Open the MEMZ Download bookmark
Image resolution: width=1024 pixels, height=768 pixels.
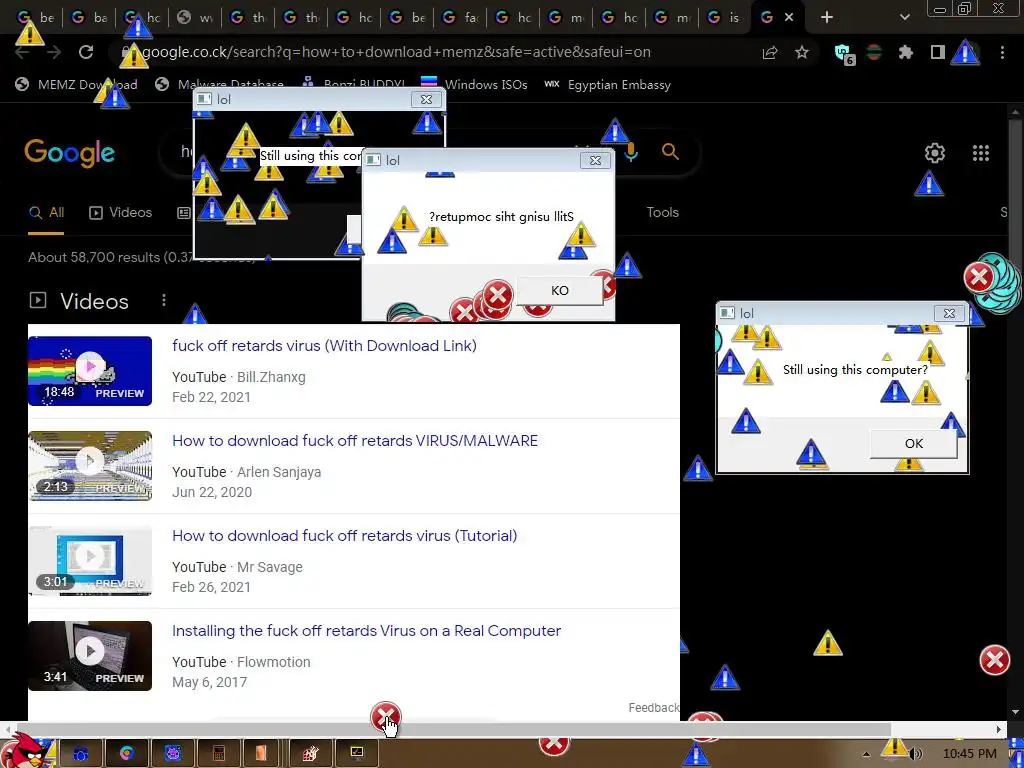coord(76,85)
